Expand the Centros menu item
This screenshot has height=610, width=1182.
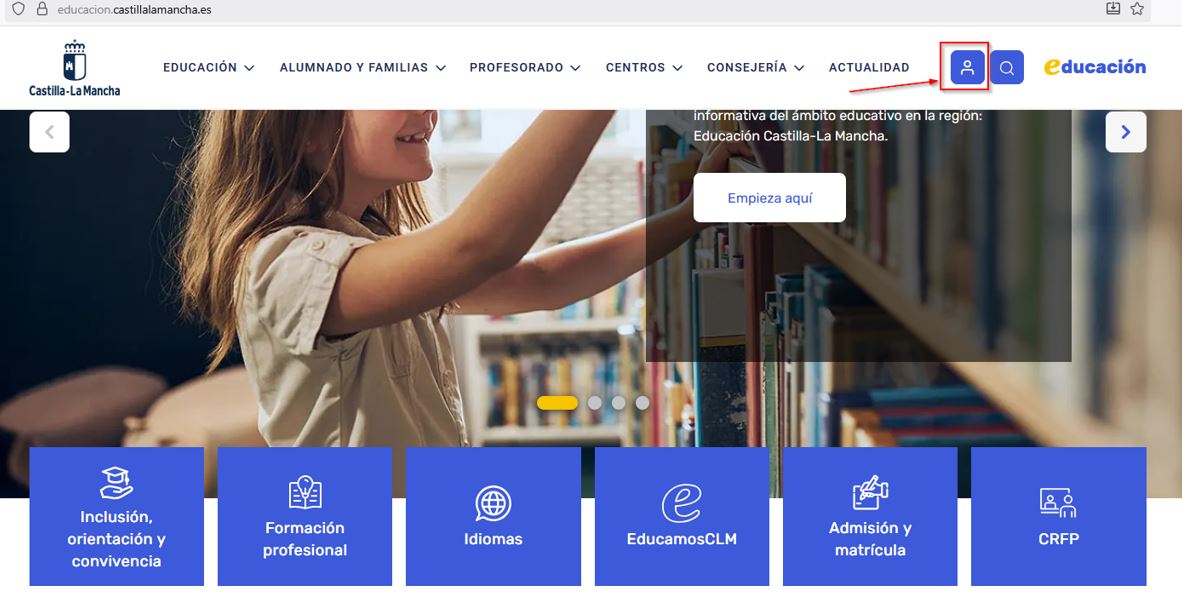point(644,67)
